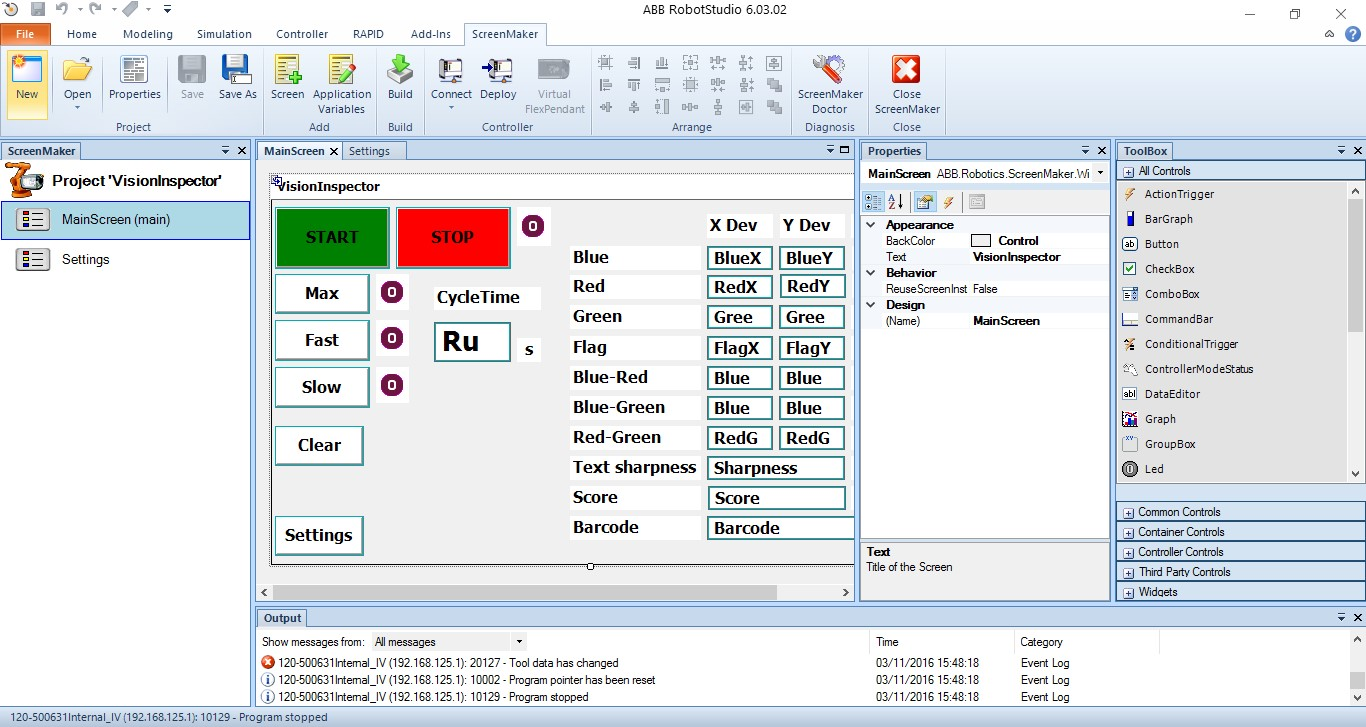Click the Close ScreenMaker icon
This screenshot has height=727, width=1366.
[x=906, y=70]
